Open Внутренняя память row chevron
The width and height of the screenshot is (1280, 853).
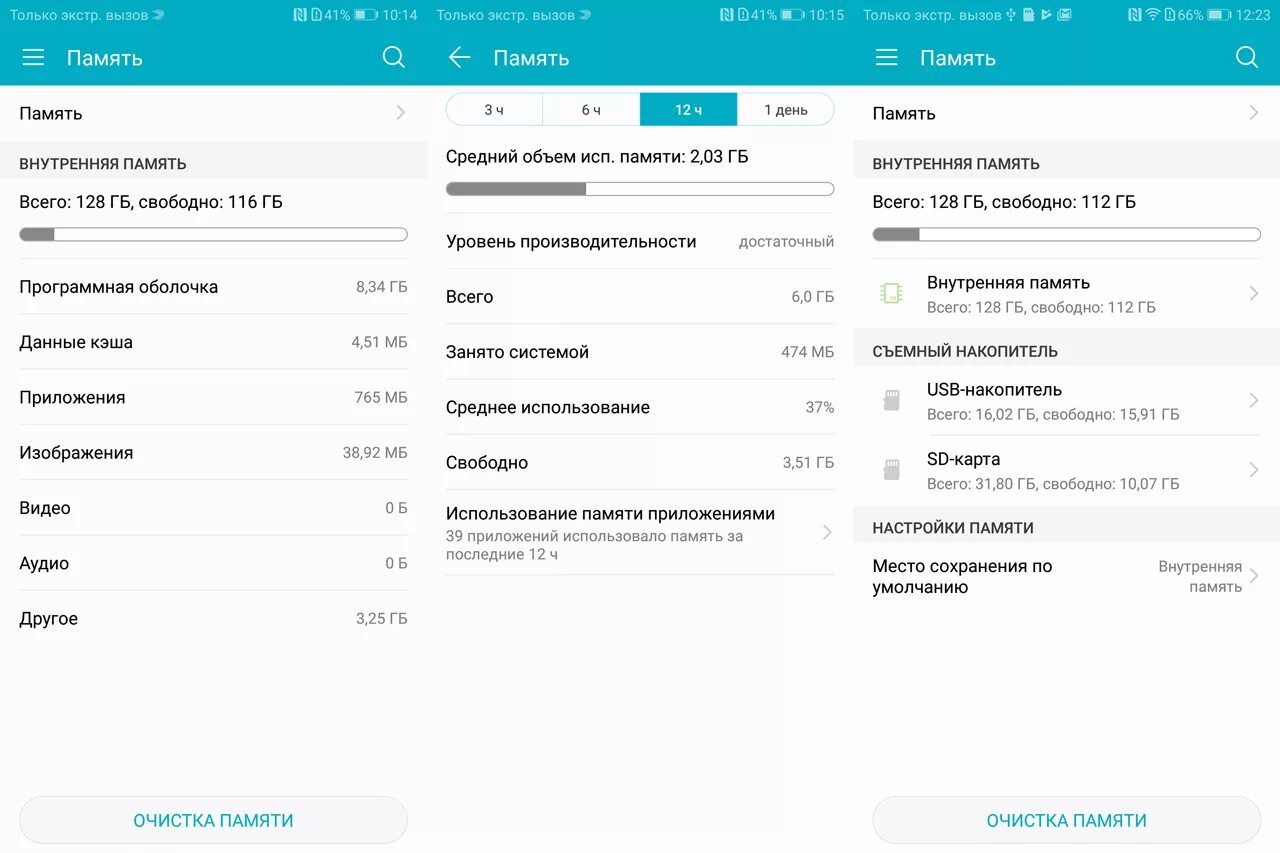[1253, 293]
